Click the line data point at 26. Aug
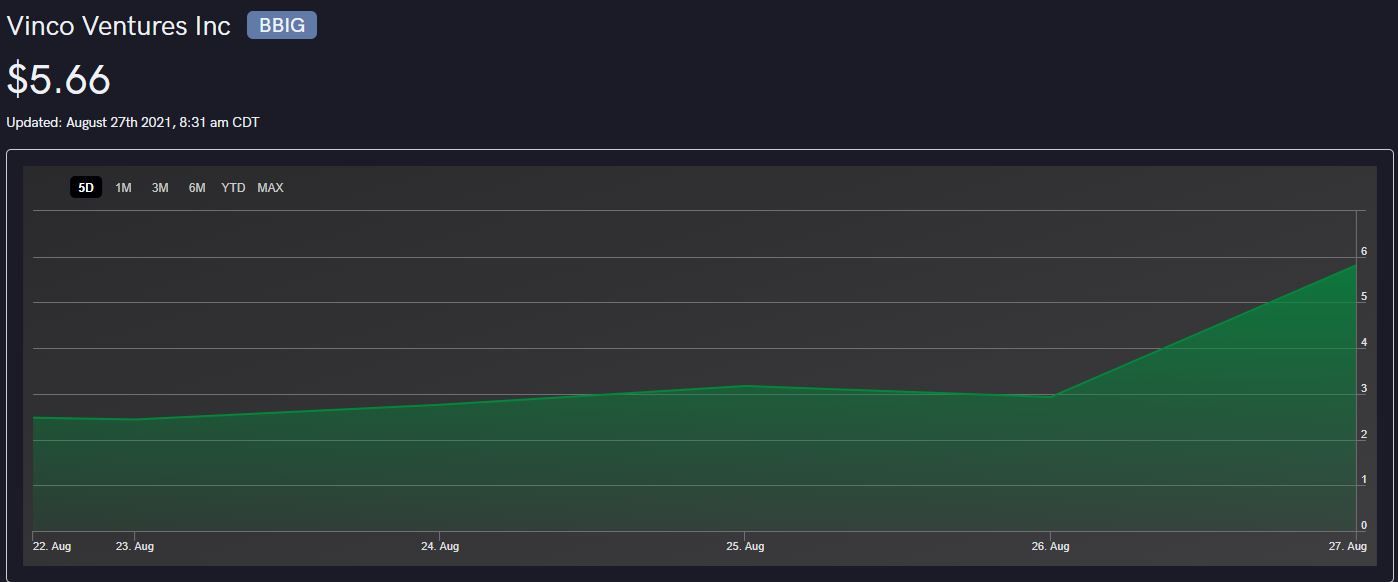 (x=1050, y=396)
